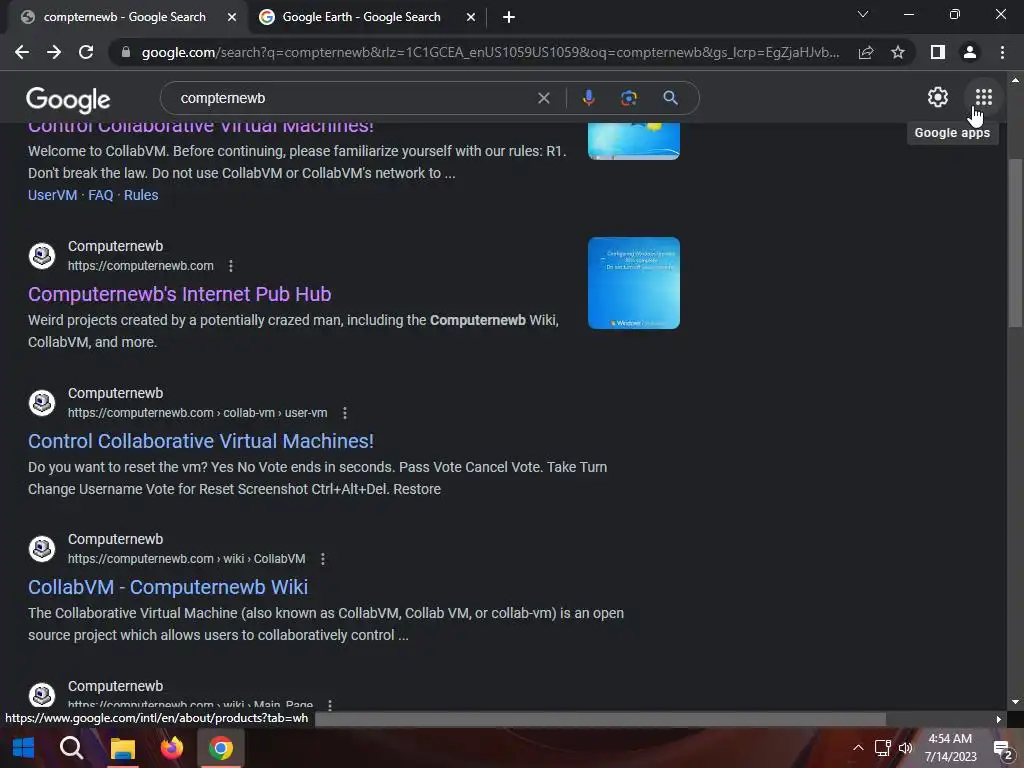Click the vertical scrollbar thumb

(1015, 243)
